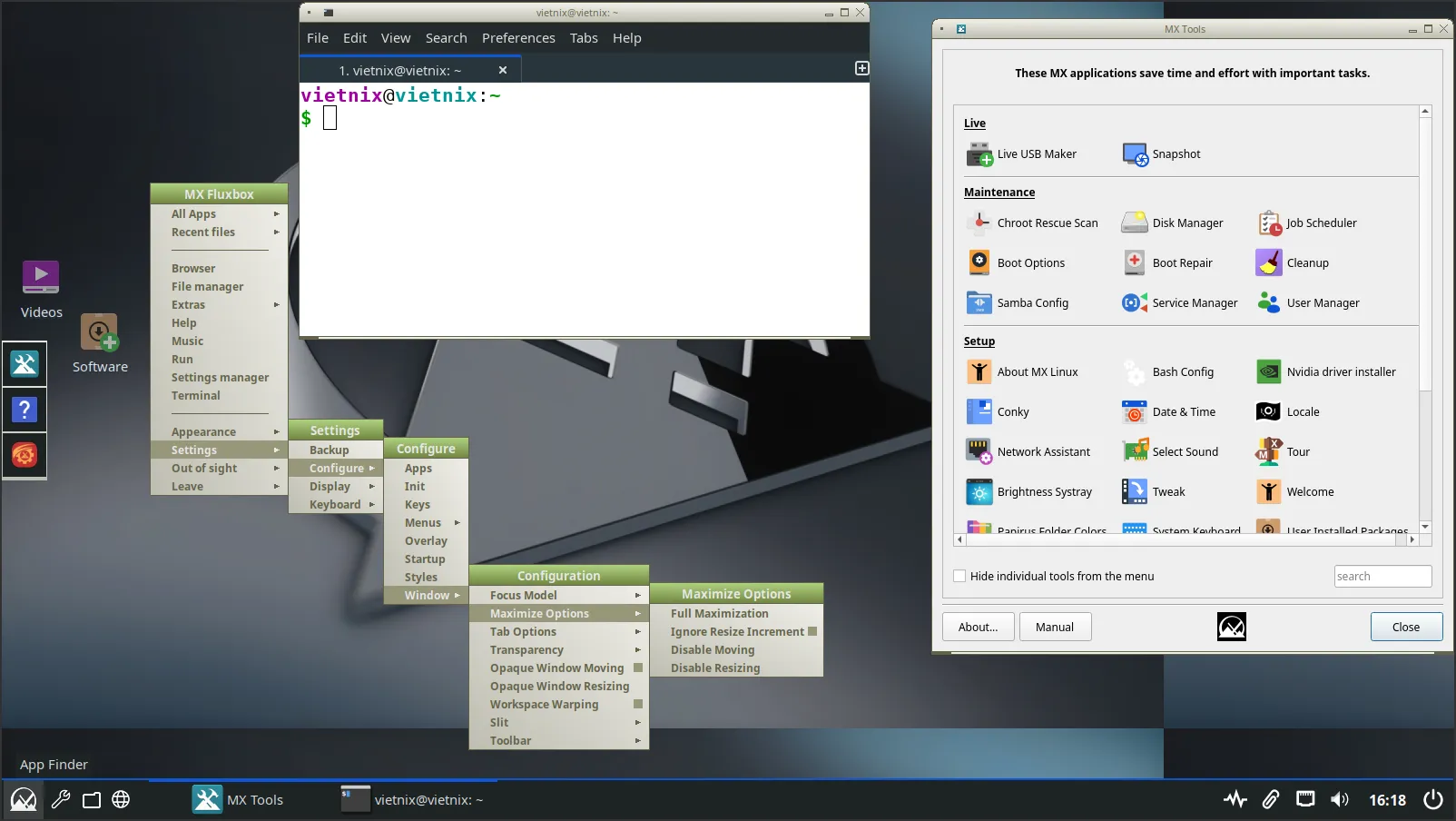
Task: Open Live USB Maker tool
Action: click(1022, 154)
